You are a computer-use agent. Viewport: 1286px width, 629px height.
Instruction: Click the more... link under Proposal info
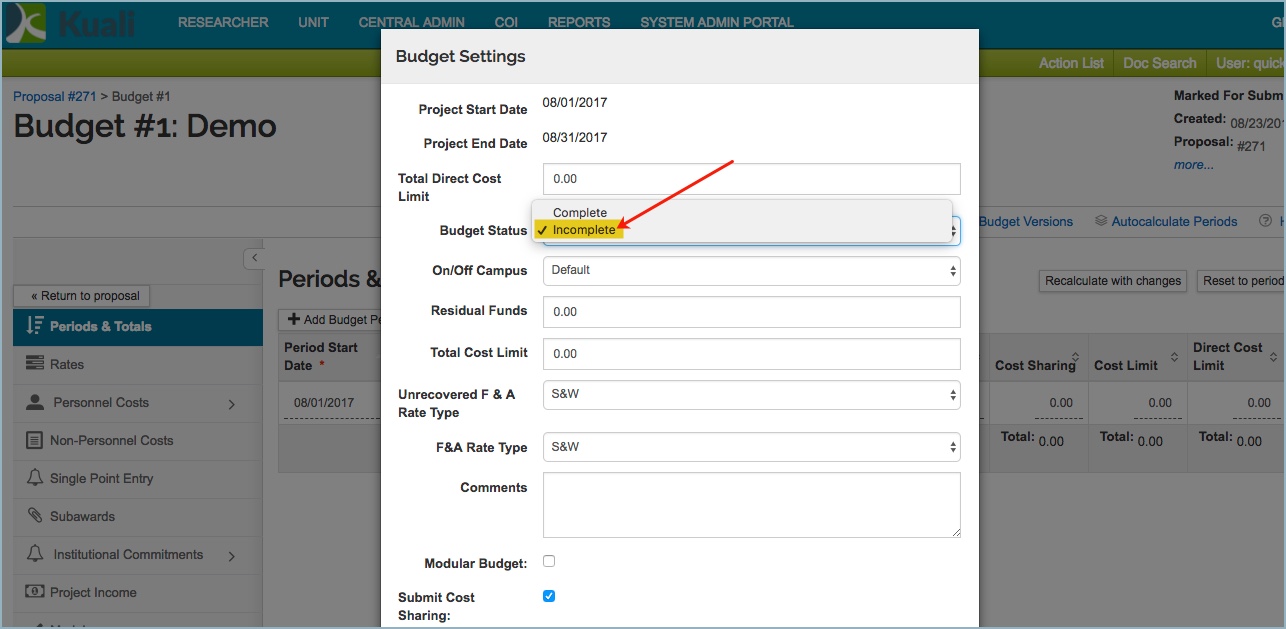click(x=1194, y=165)
